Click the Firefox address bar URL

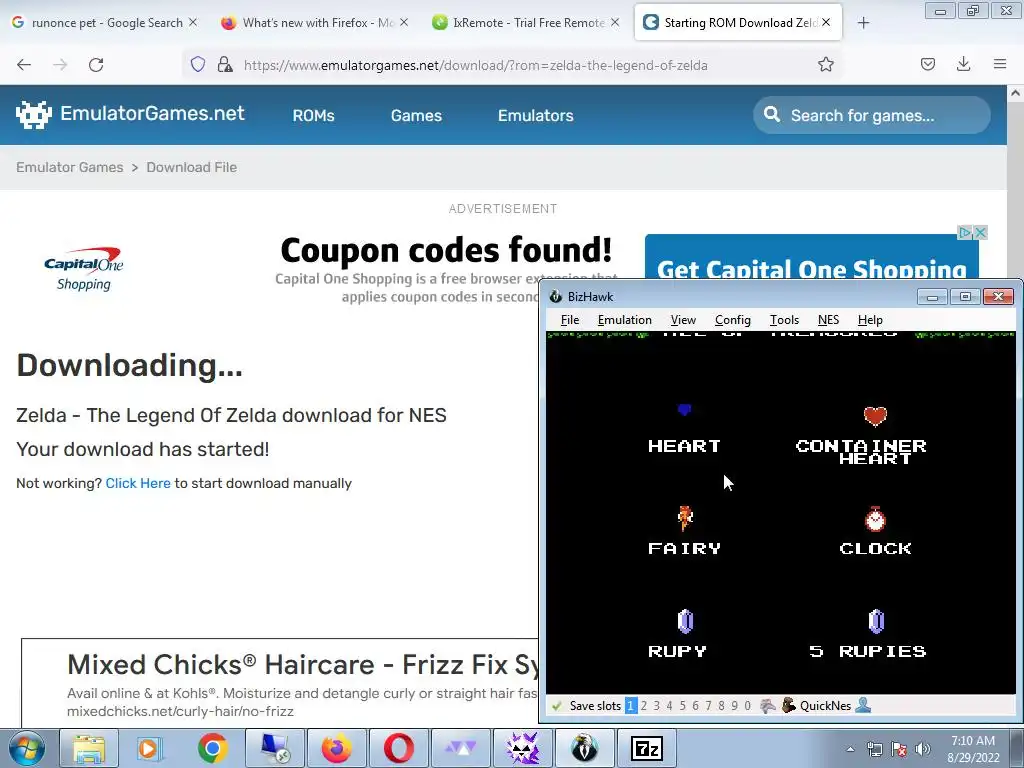point(475,65)
